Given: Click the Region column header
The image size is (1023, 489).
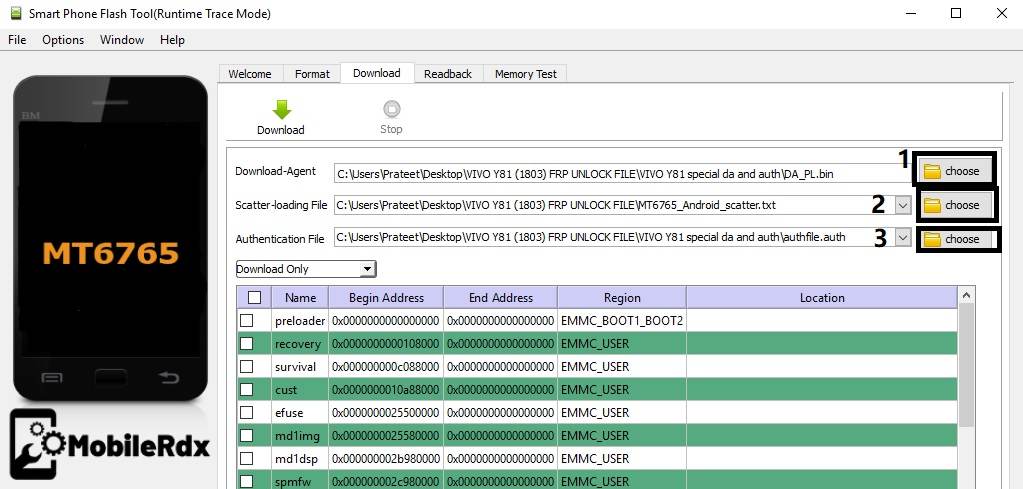Looking at the screenshot, I should 622,298.
